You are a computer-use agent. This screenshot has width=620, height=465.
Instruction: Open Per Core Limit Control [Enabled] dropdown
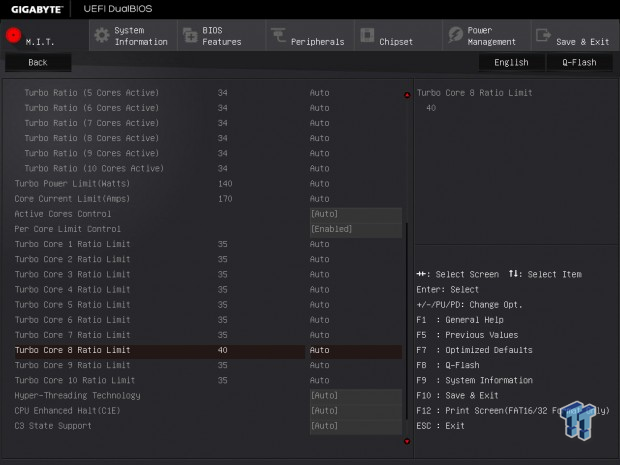click(356, 229)
